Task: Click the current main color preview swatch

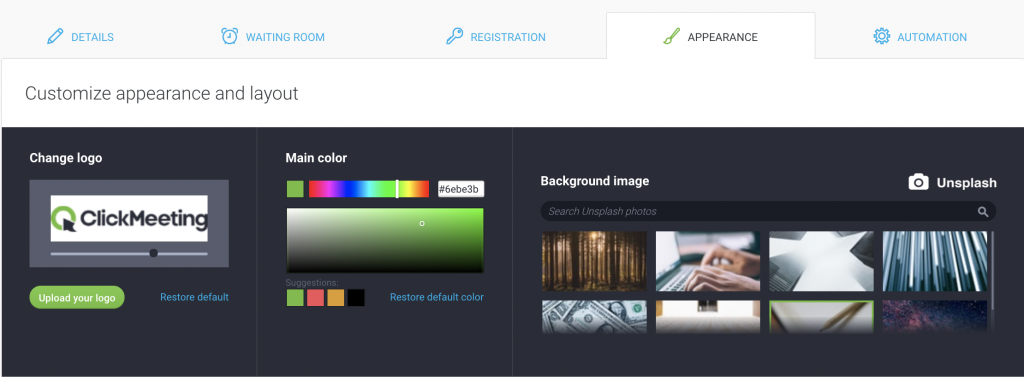Action: 295,189
